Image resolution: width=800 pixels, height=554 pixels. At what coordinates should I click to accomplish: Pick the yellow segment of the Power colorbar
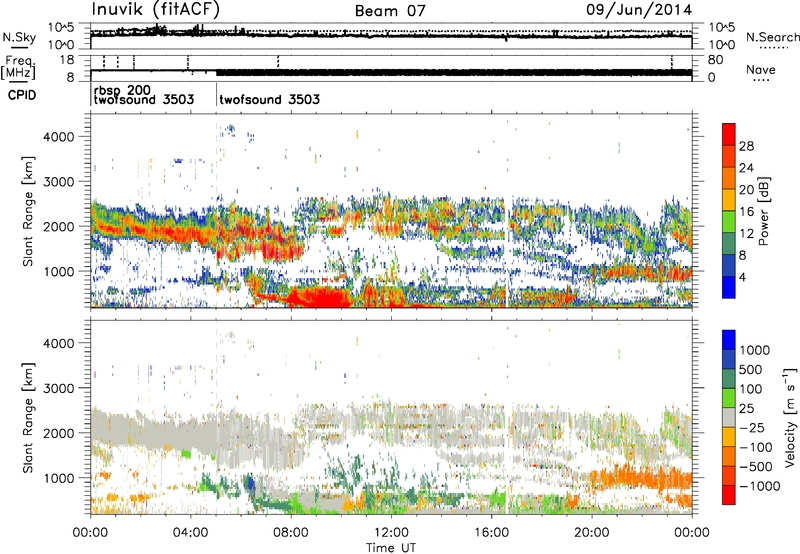click(729, 199)
